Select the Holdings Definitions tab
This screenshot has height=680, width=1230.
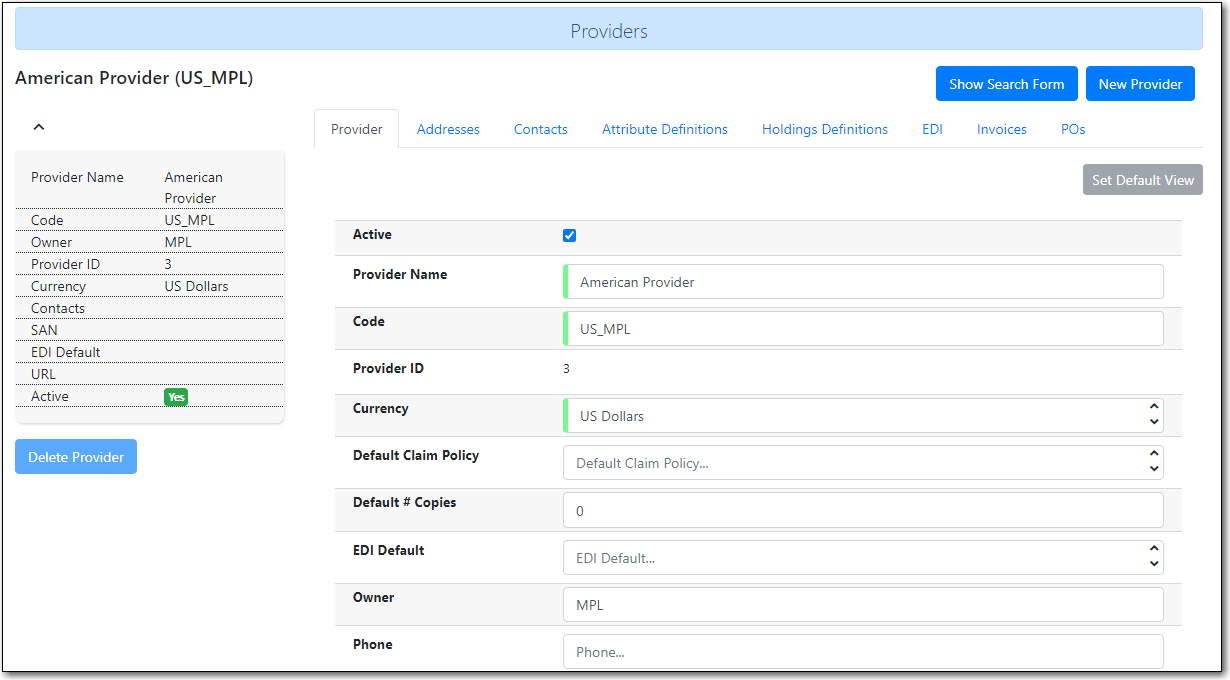pos(824,129)
